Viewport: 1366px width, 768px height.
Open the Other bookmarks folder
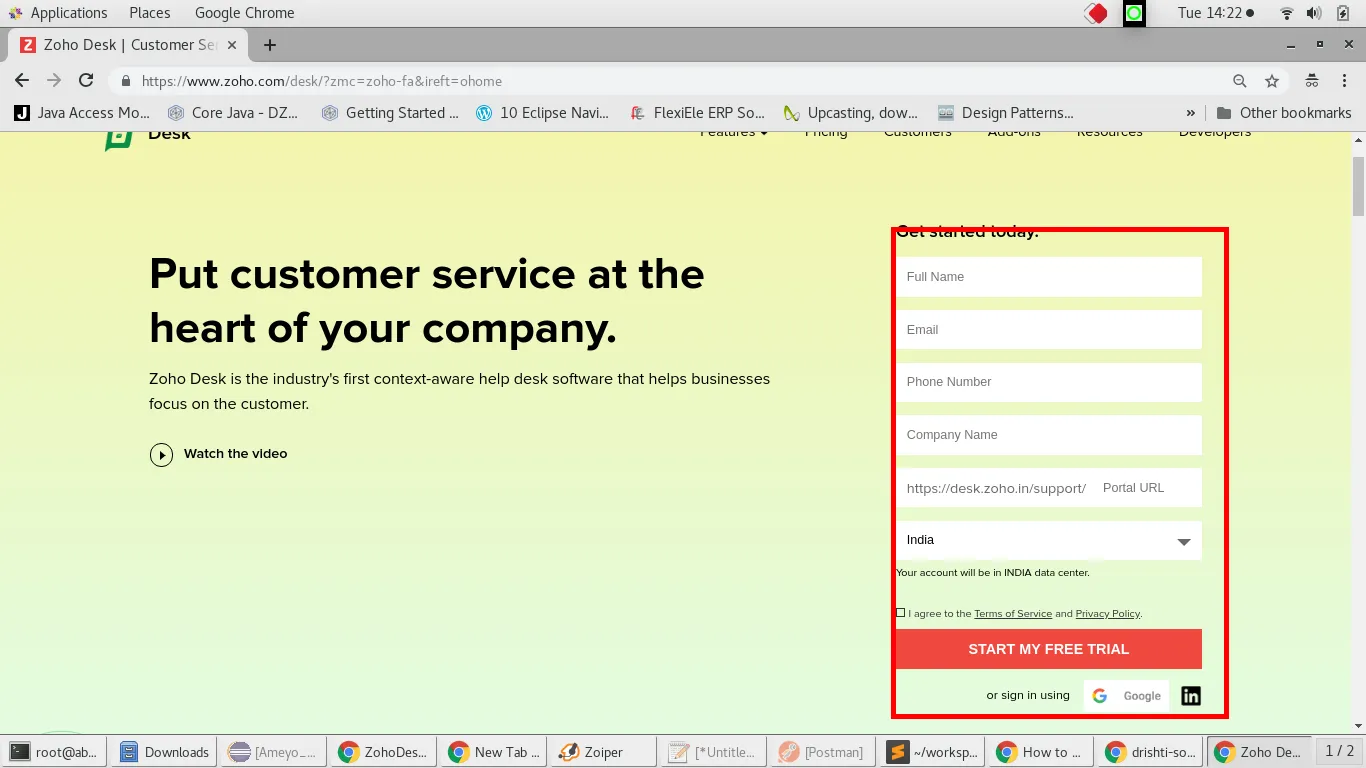click(1284, 113)
